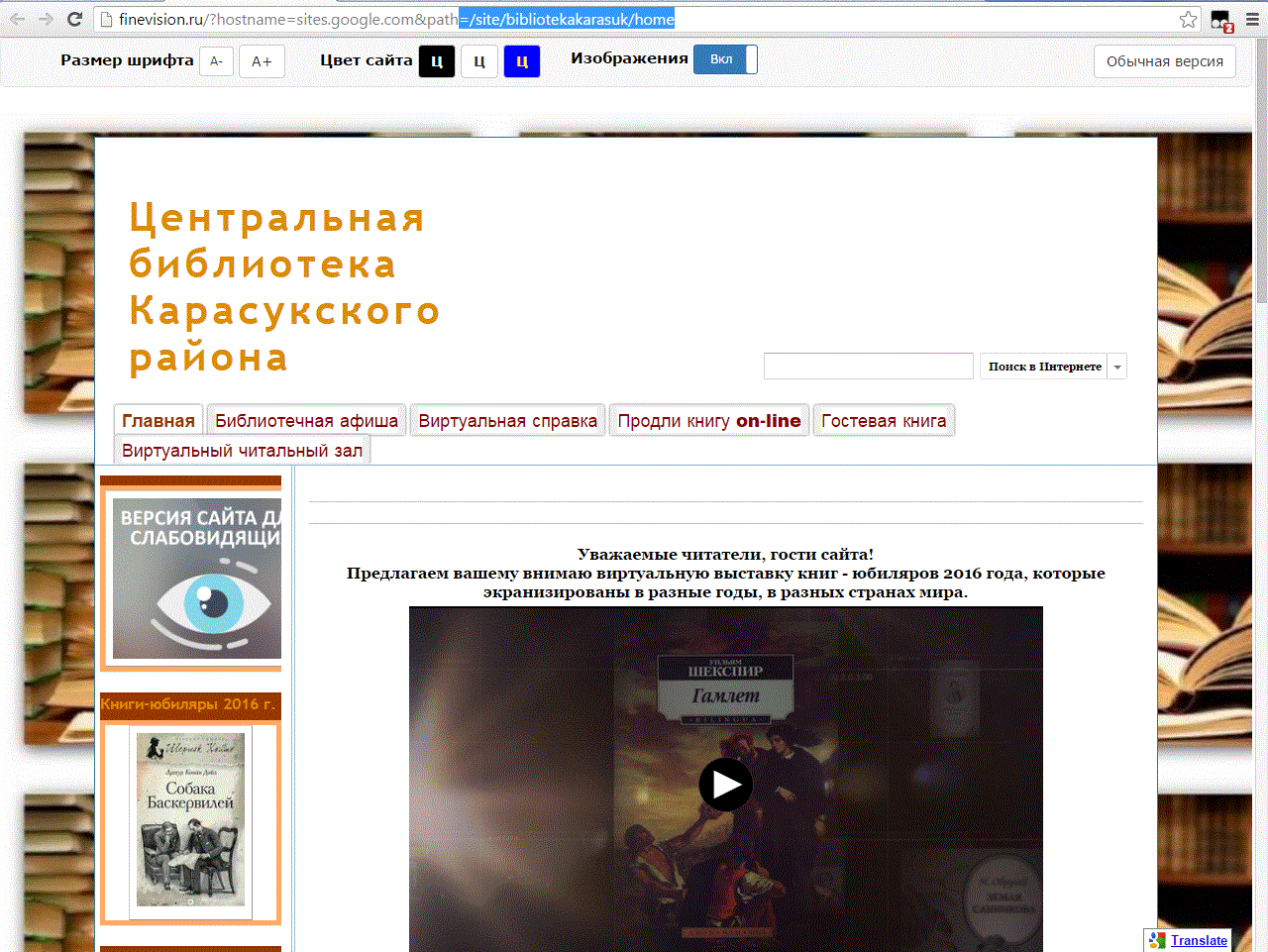
Task: Select blue site color scheme
Action: [522, 61]
